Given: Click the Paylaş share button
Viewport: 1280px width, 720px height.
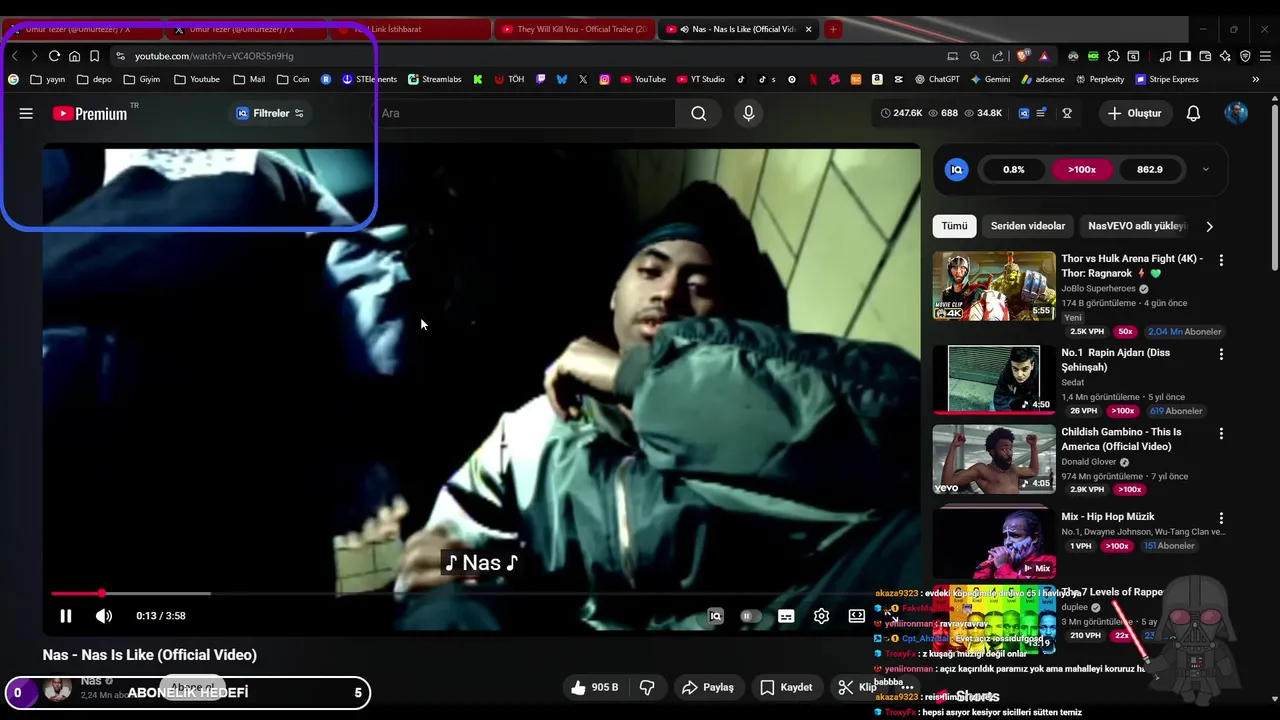Looking at the screenshot, I should [x=708, y=687].
